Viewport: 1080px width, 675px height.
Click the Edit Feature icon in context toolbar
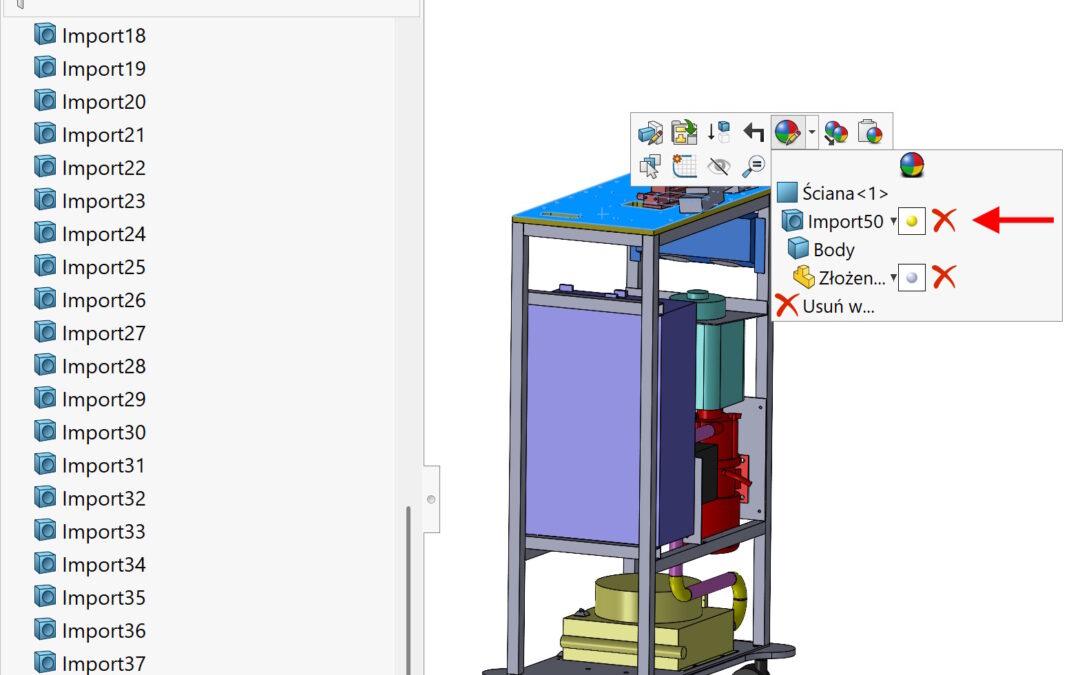[x=651, y=132]
